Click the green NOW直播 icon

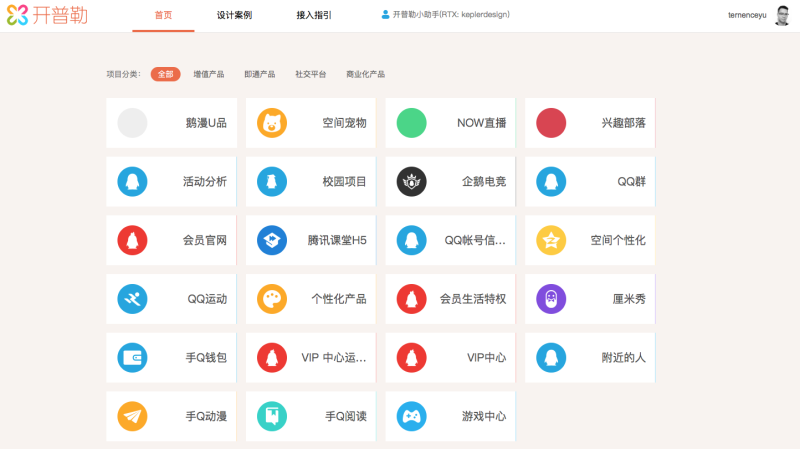(411, 123)
